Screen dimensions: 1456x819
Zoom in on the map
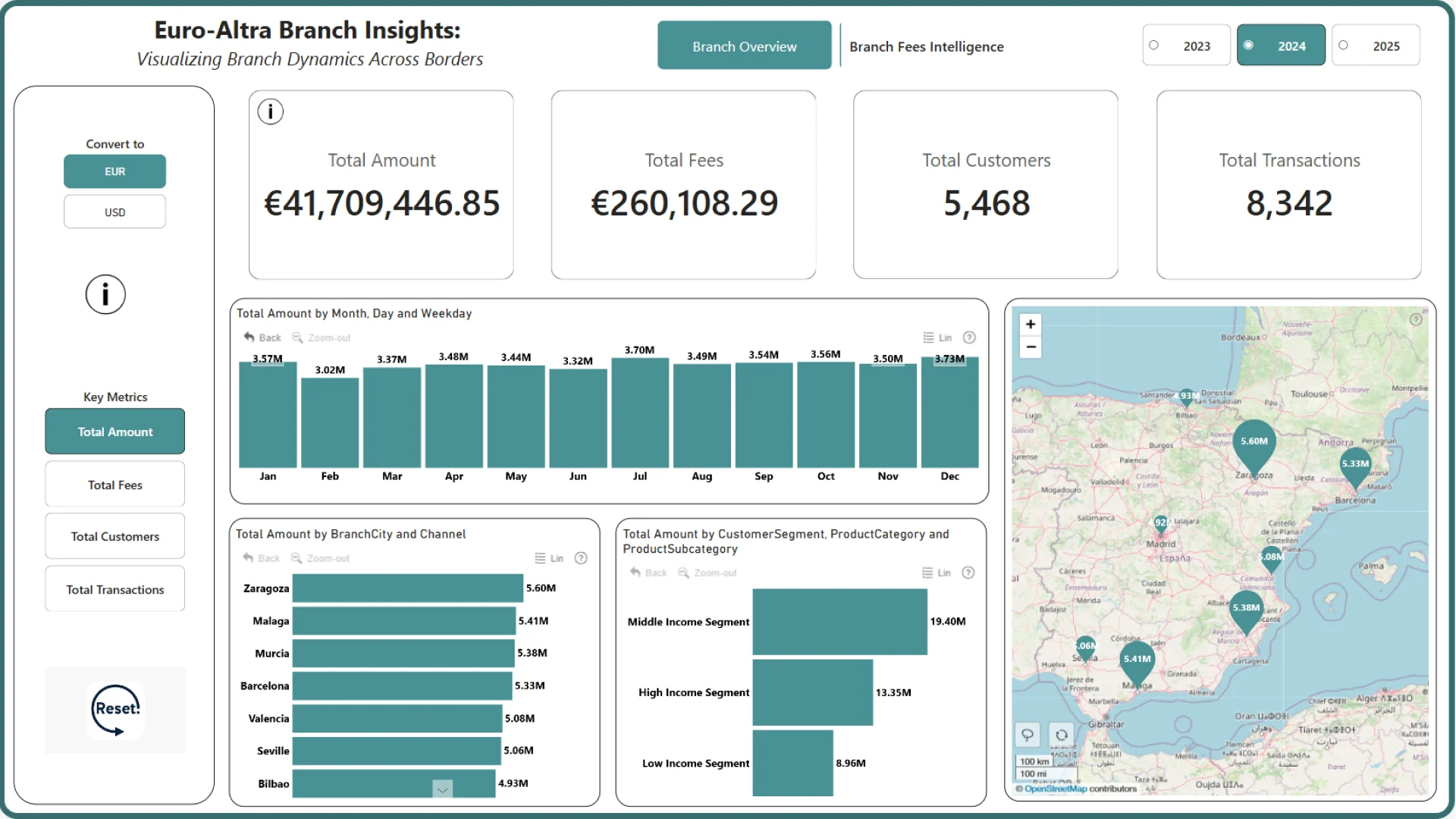(x=1031, y=325)
